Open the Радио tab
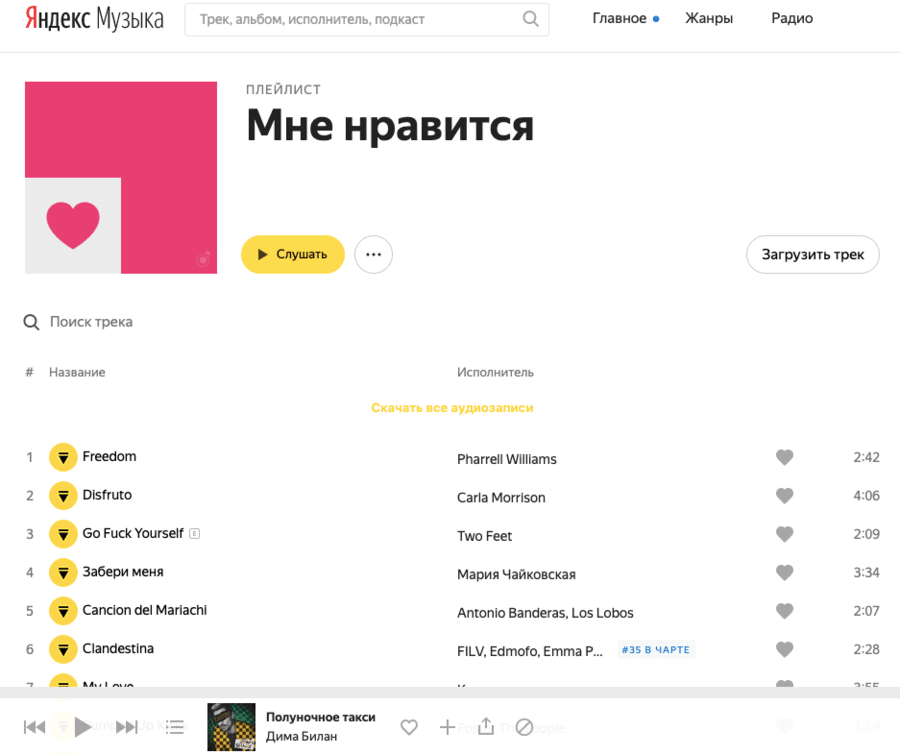900x755 pixels. coord(792,18)
